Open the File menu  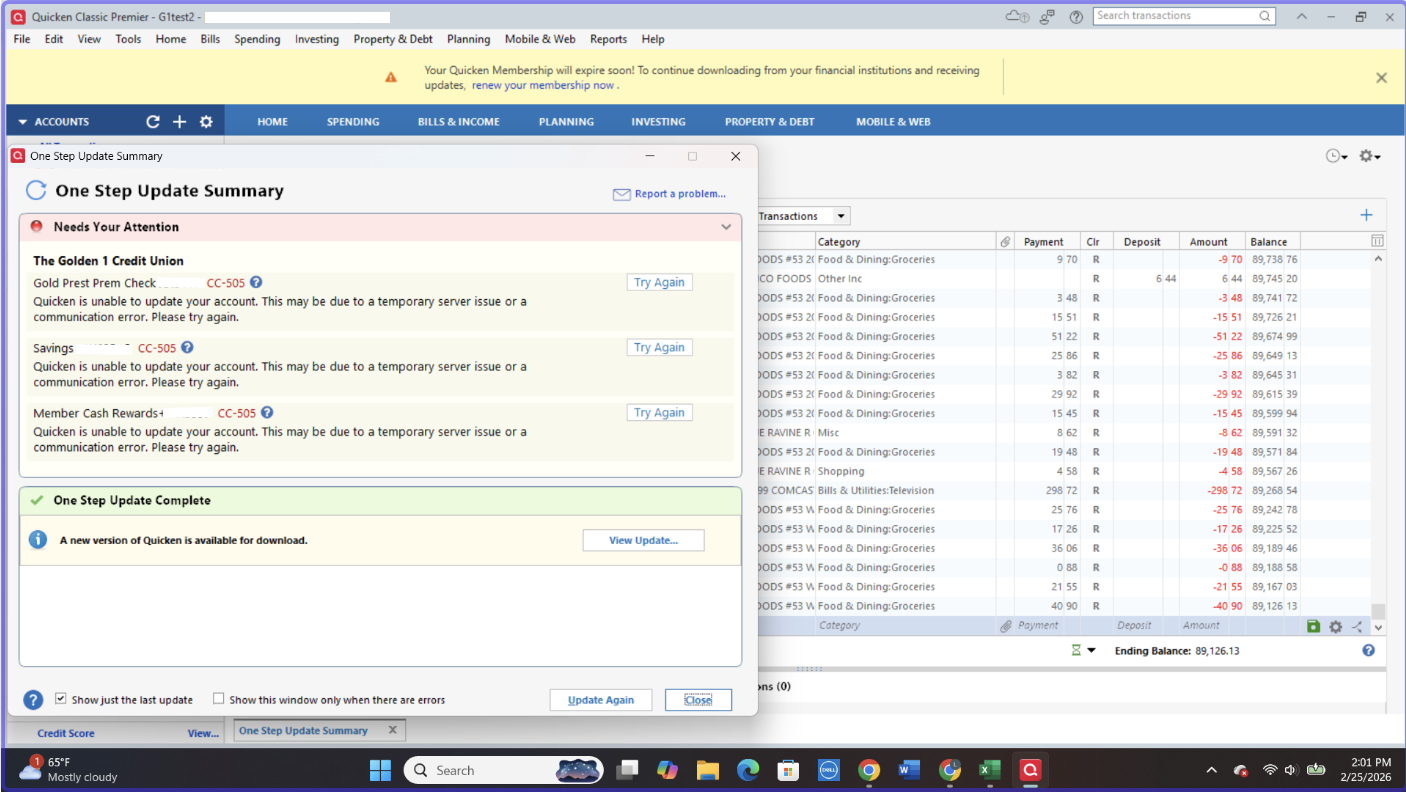(x=22, y=39)
